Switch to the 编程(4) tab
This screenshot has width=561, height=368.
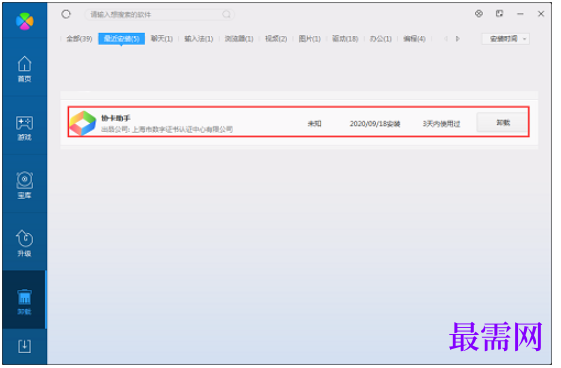click(414, 39)
